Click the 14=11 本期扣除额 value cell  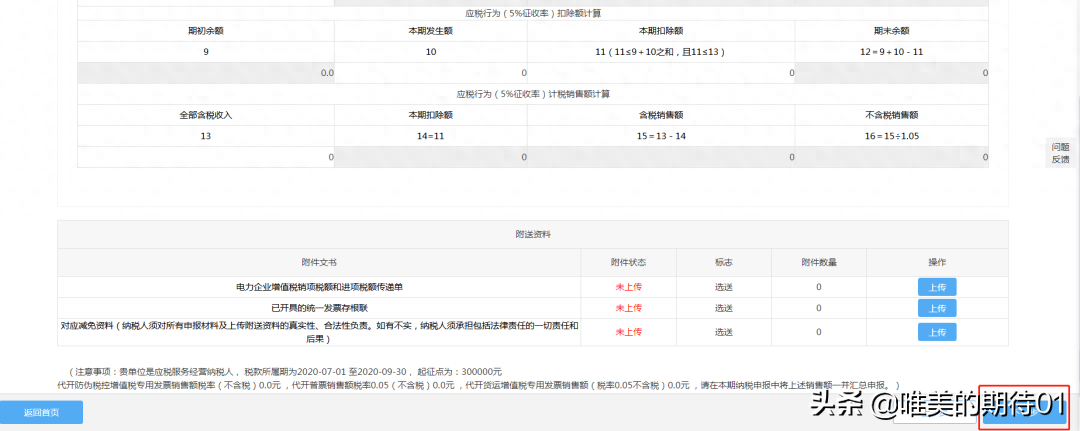431,157
